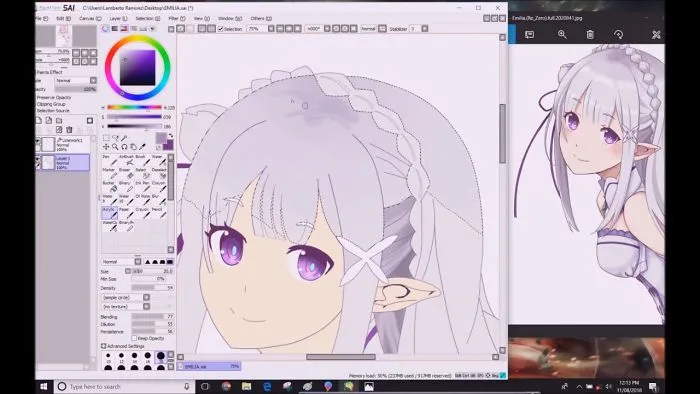Activate the Rotate view tool
This screenshot has height=394, width=700.
click(124, 147)
